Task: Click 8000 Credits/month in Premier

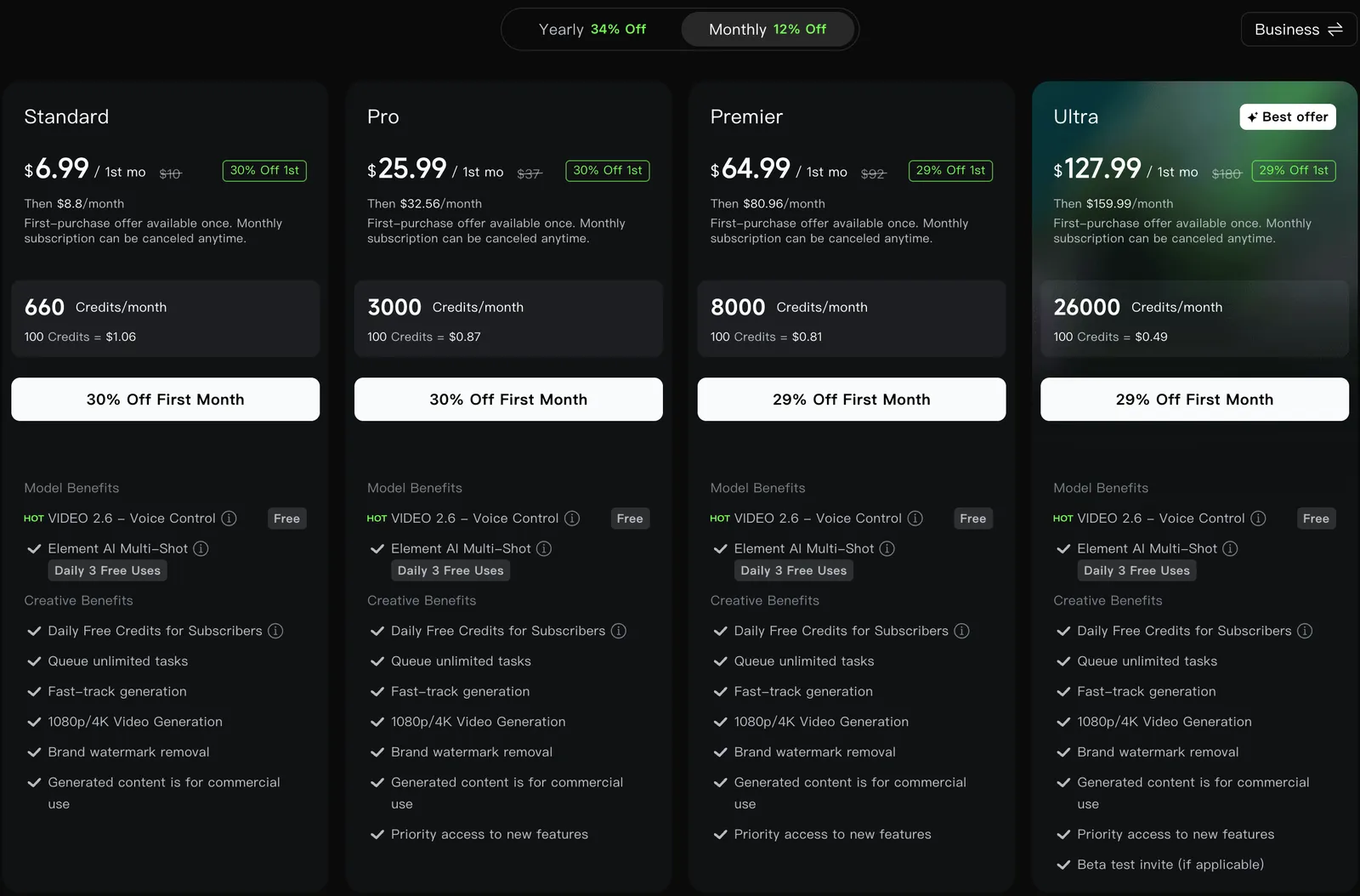Action: (789, 307)
